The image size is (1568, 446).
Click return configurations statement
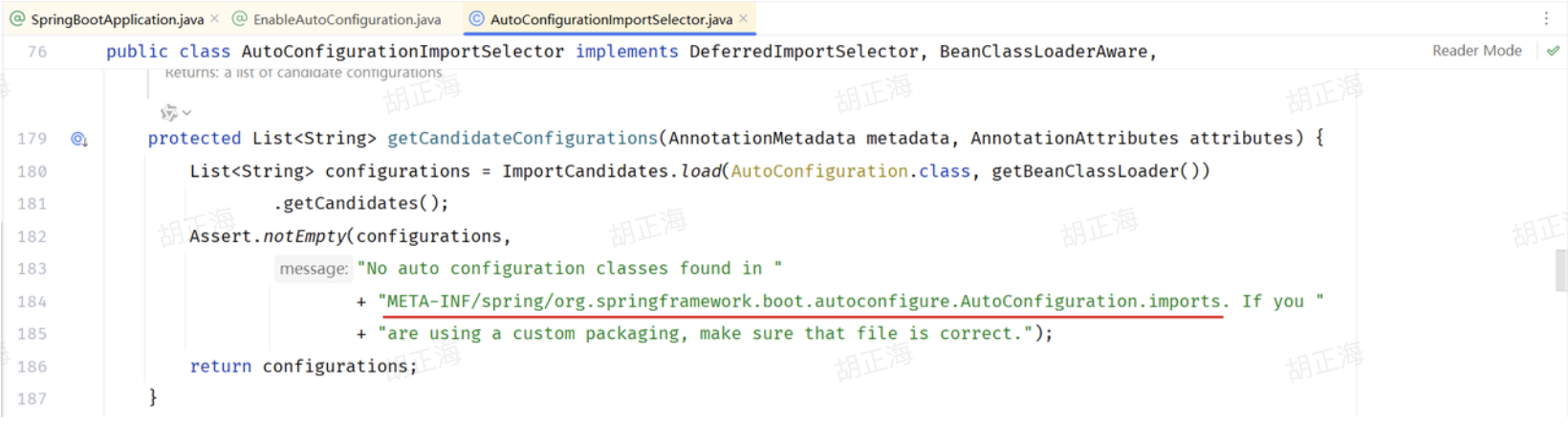(x=303, y=367)
